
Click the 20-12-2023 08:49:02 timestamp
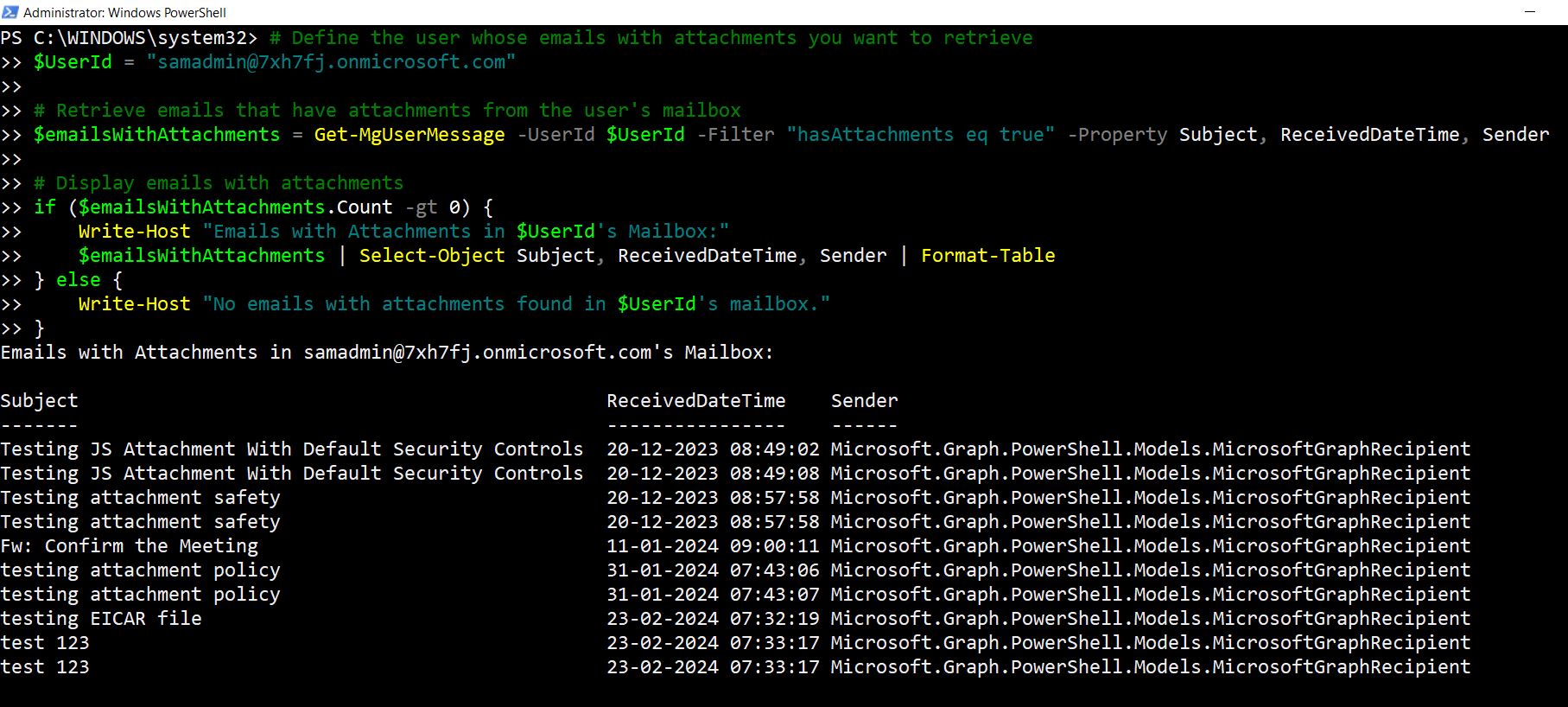pos(712,449)
